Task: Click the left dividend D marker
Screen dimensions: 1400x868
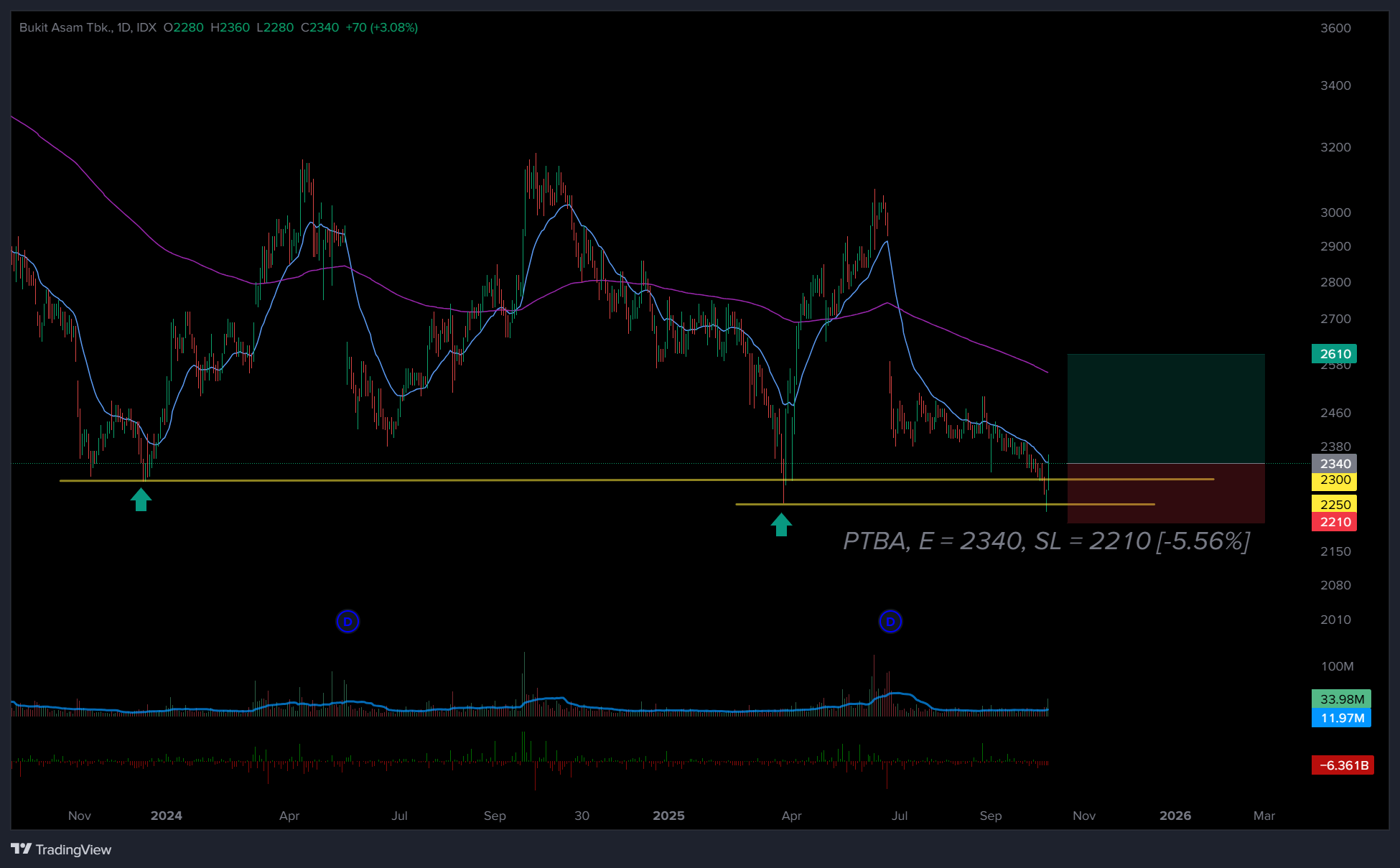Action: click(347, 621)
